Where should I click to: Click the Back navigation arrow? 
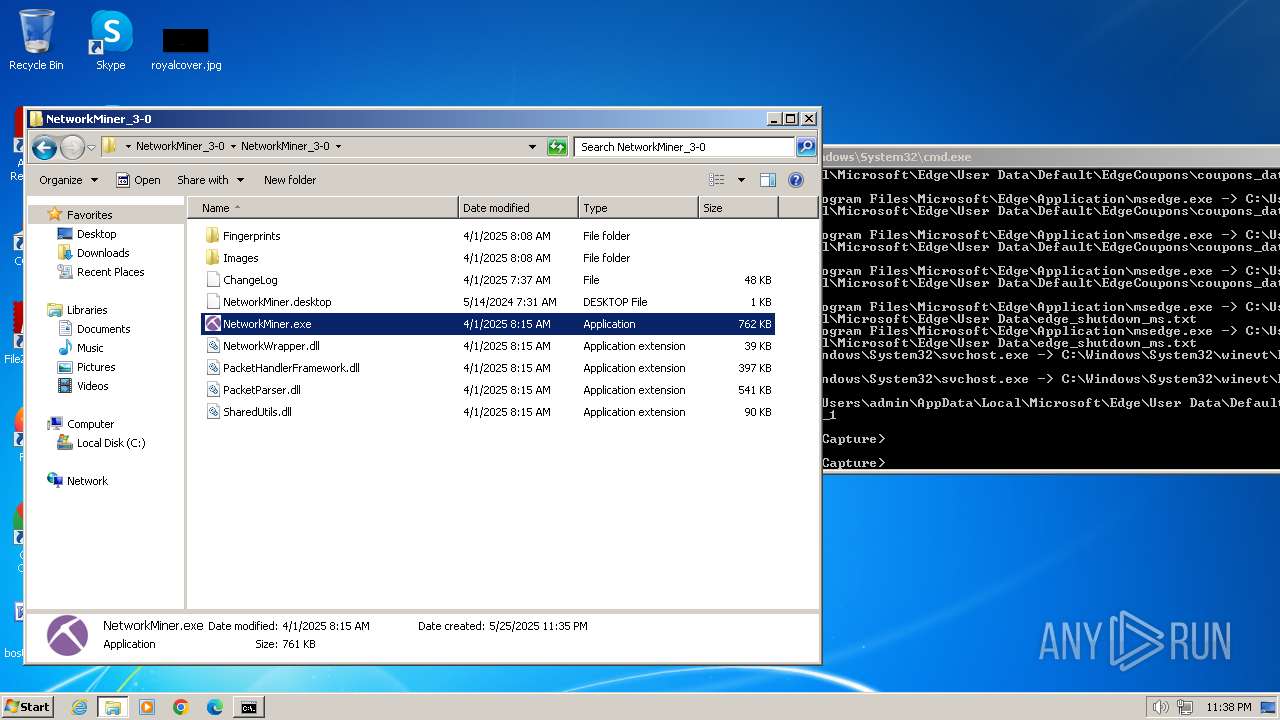pos(44,148)
